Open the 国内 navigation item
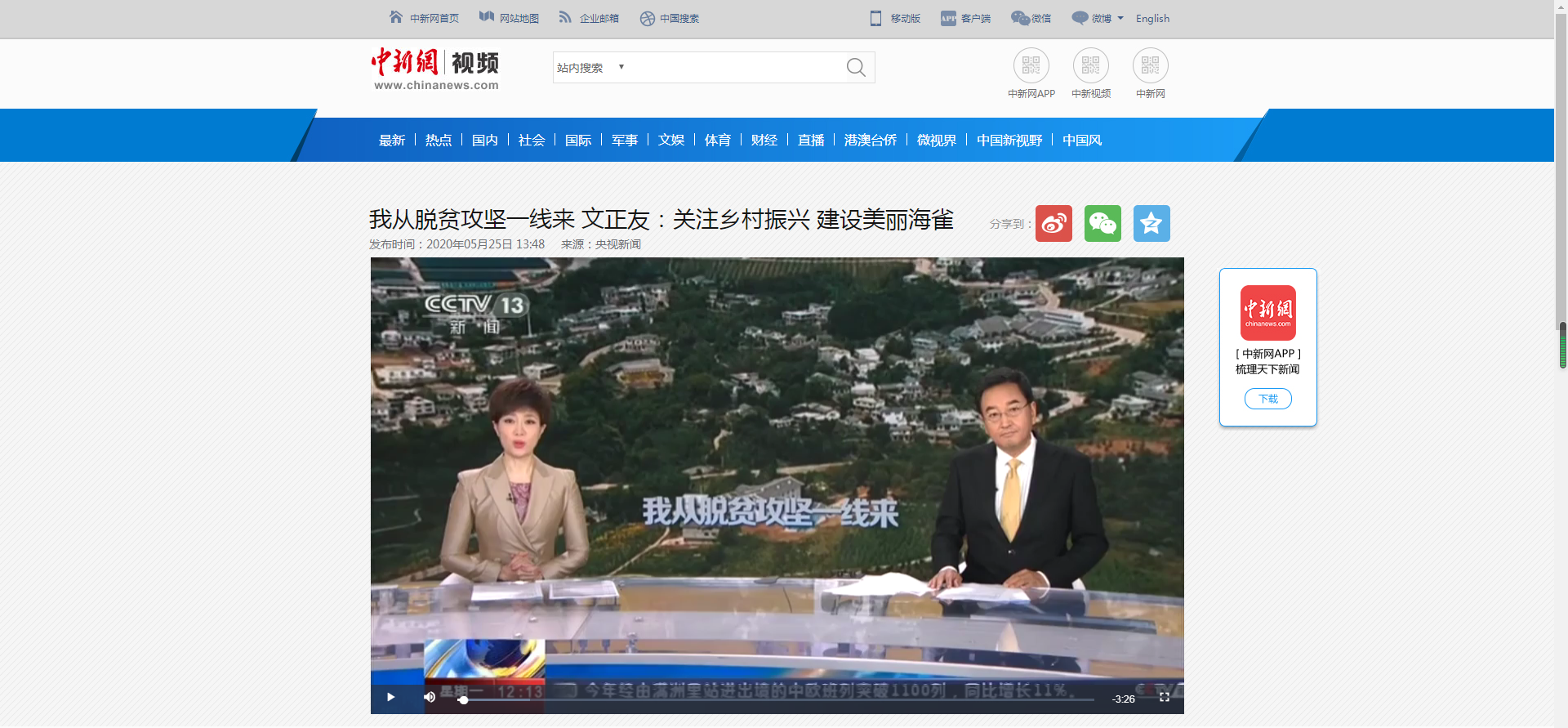The height and width of the screenshot is (728, 1568). pyautogui.click(x=485, y=140)
